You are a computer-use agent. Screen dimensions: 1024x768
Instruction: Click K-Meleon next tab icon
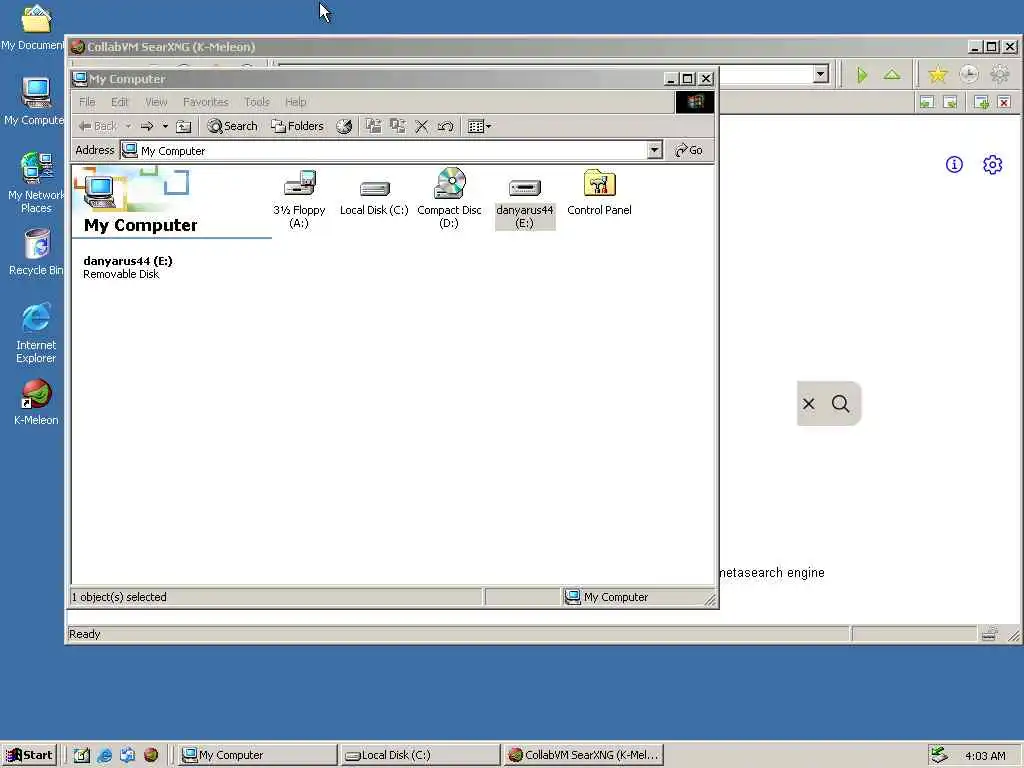(x=951, y=102)
